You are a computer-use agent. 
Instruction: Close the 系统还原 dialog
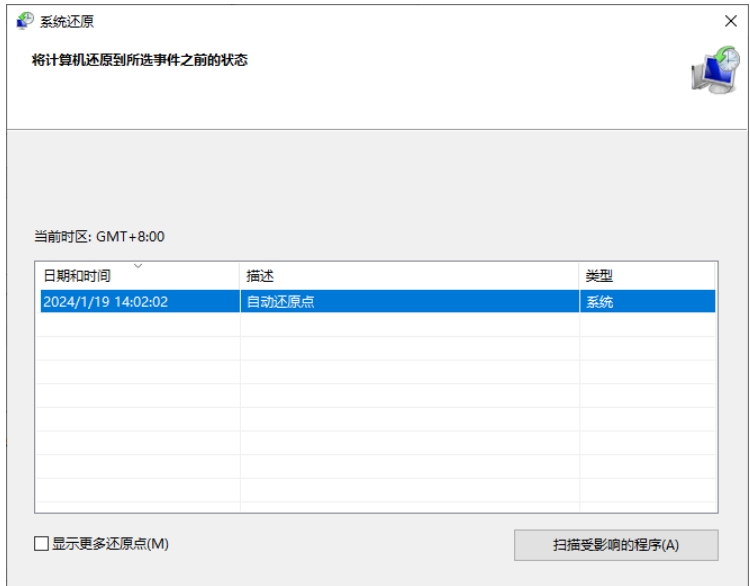click(730, 21)
